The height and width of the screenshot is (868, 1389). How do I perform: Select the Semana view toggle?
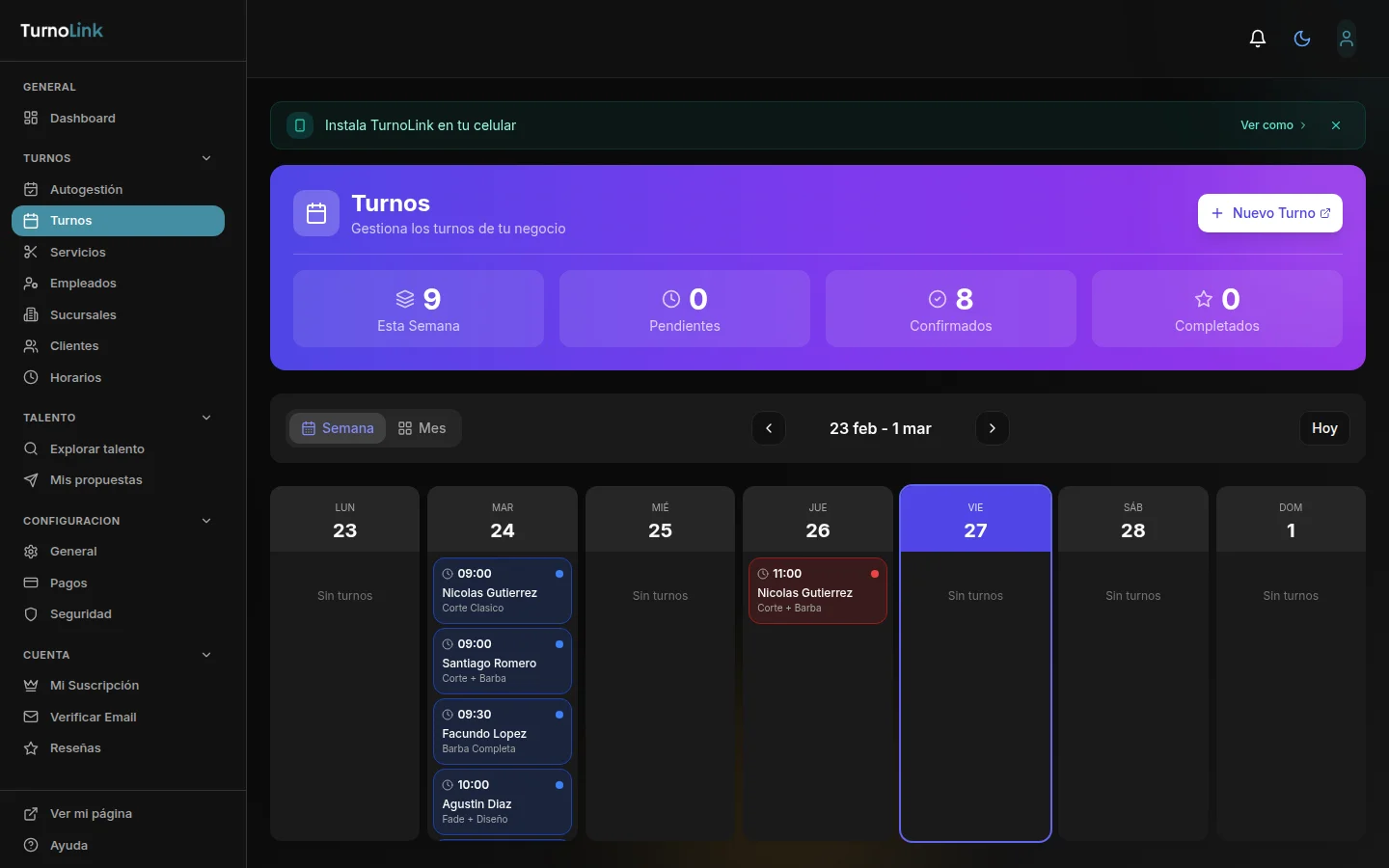click(x=338, y=428)
